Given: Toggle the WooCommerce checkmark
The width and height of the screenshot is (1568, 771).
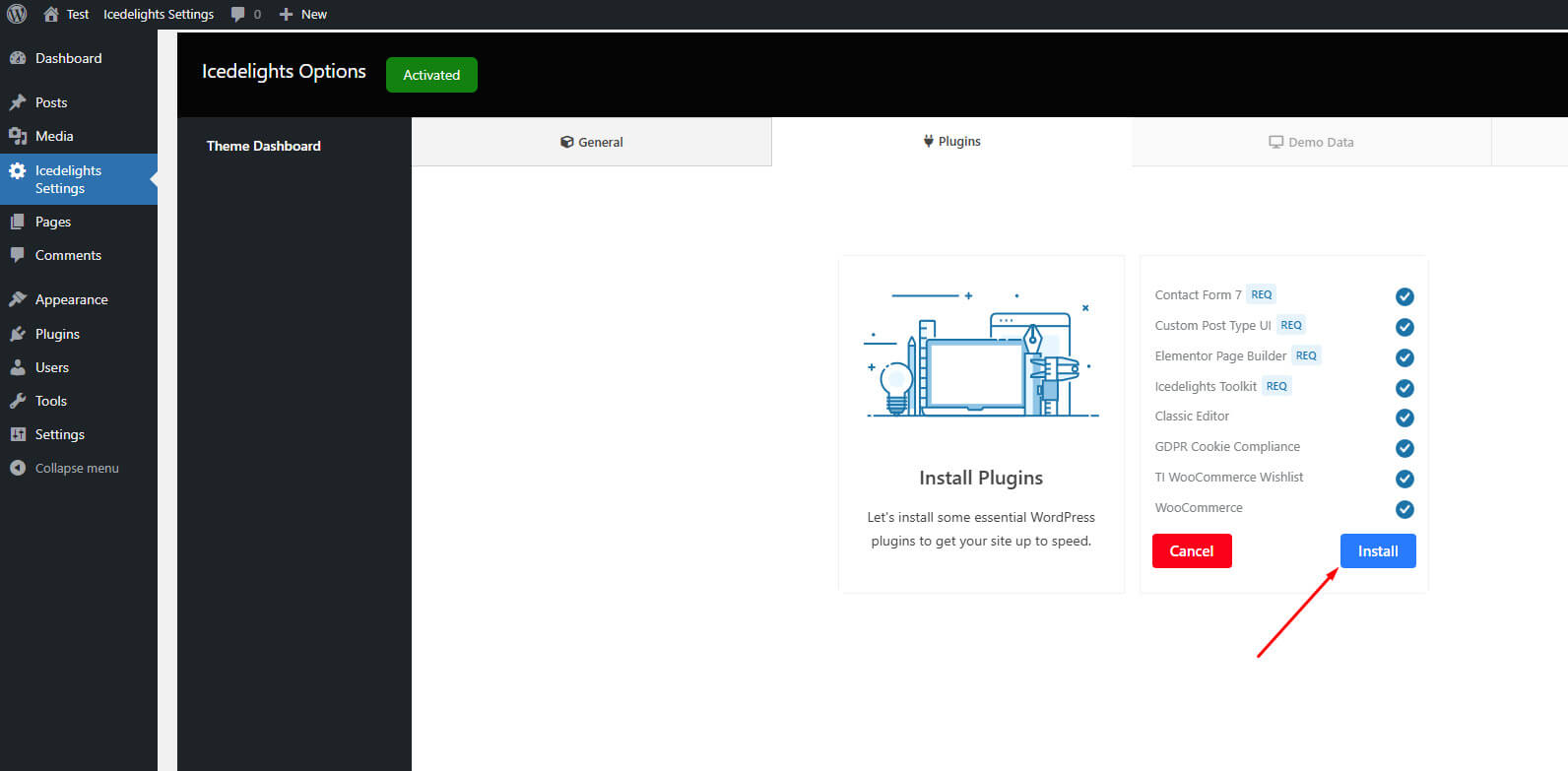Looking at the screenshot, I should click(x=1405, y=509).
